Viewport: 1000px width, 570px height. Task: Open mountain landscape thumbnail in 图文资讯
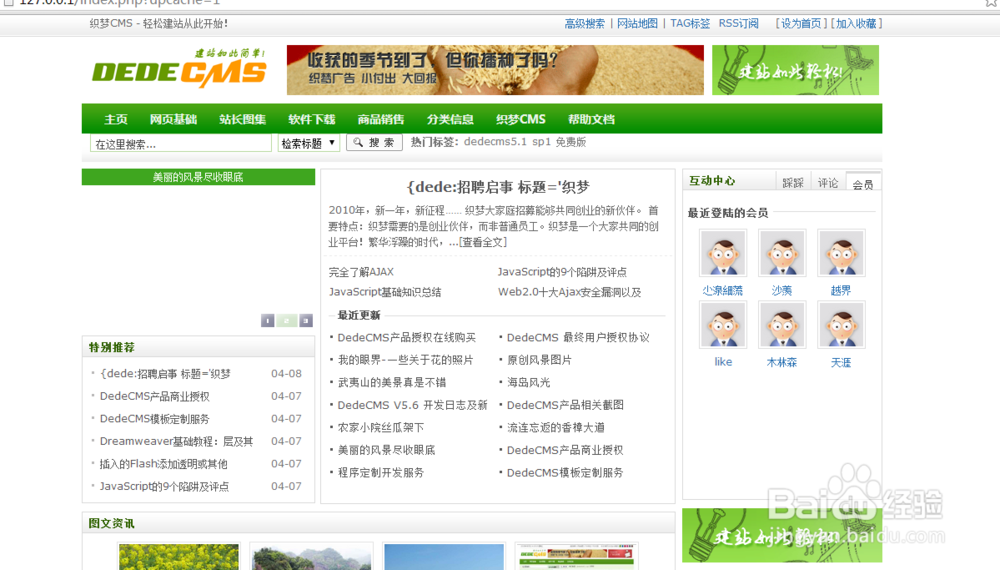(x=312, y=557)
